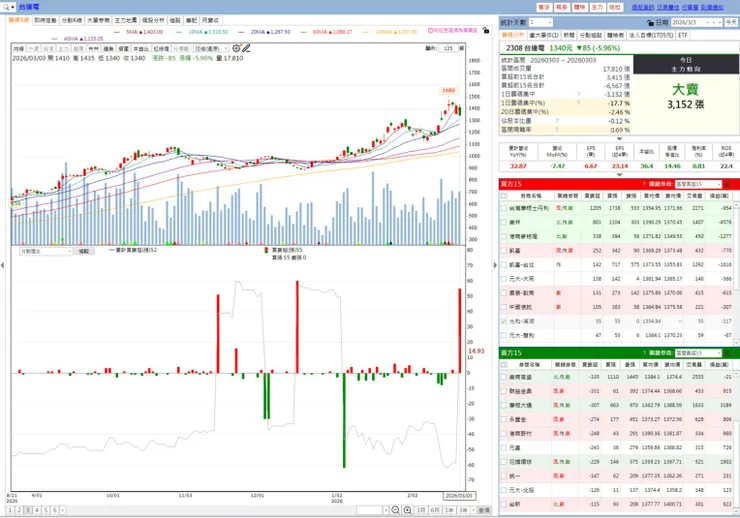Open the 新聞 tab in right panel

point(569,35)
